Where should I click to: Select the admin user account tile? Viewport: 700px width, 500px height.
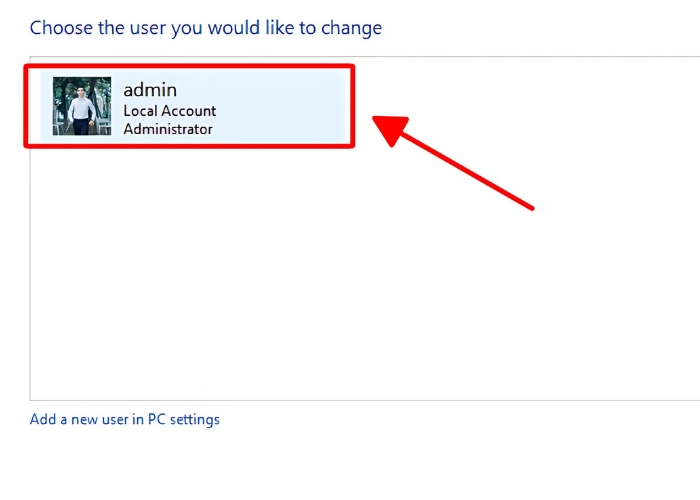pyautogui.click(x=190, y=106)
